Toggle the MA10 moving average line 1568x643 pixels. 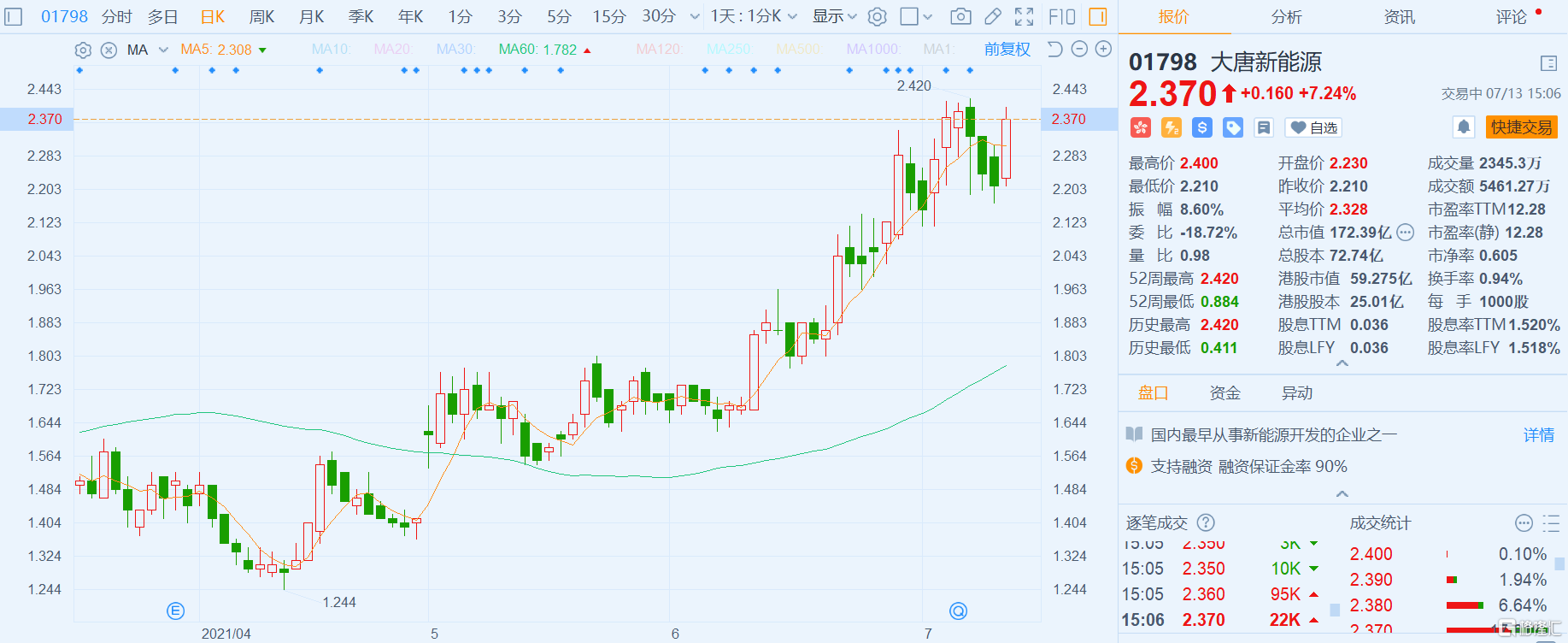(332, 50)
